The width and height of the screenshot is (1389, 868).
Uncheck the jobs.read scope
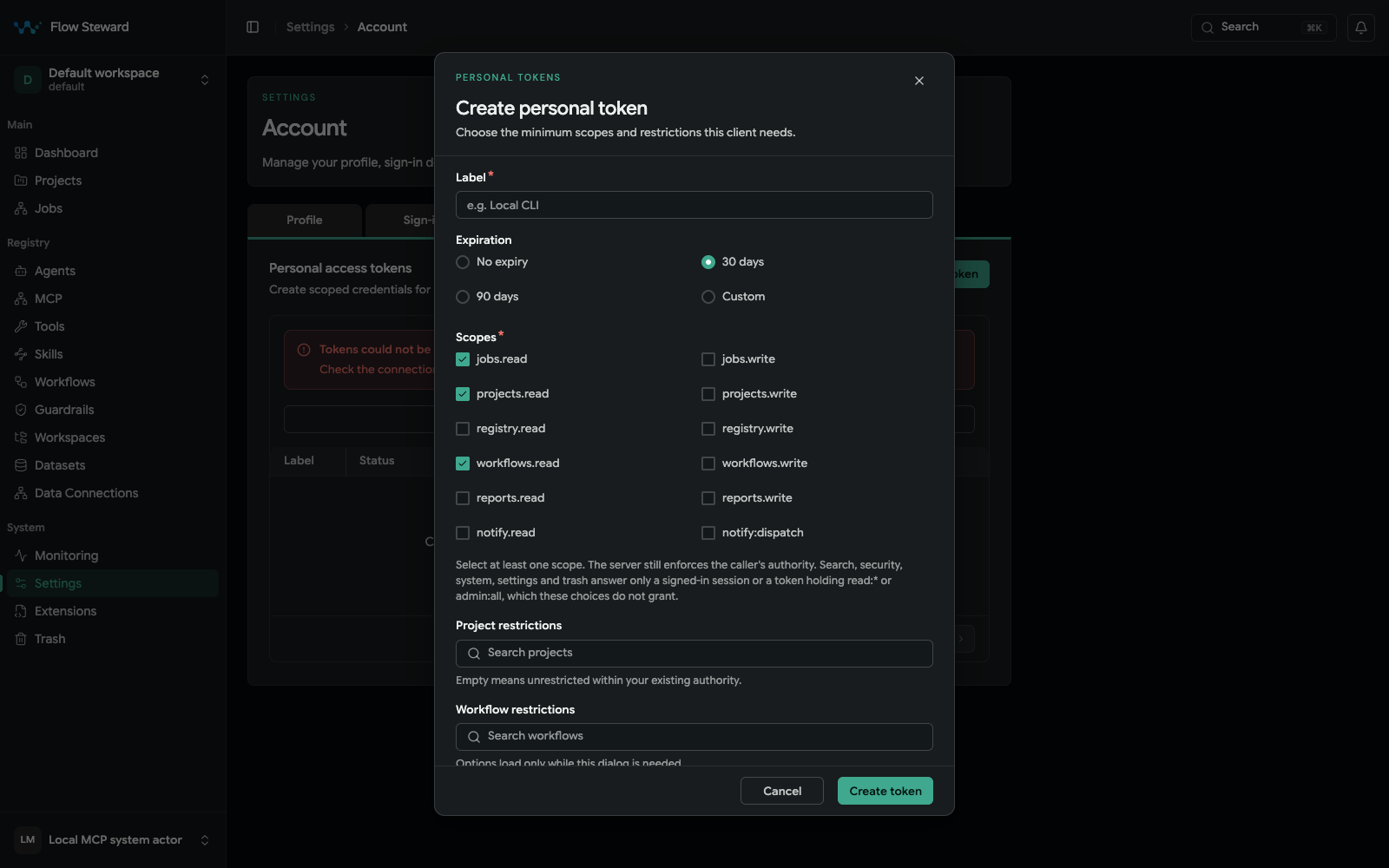(x=463, y=359)
